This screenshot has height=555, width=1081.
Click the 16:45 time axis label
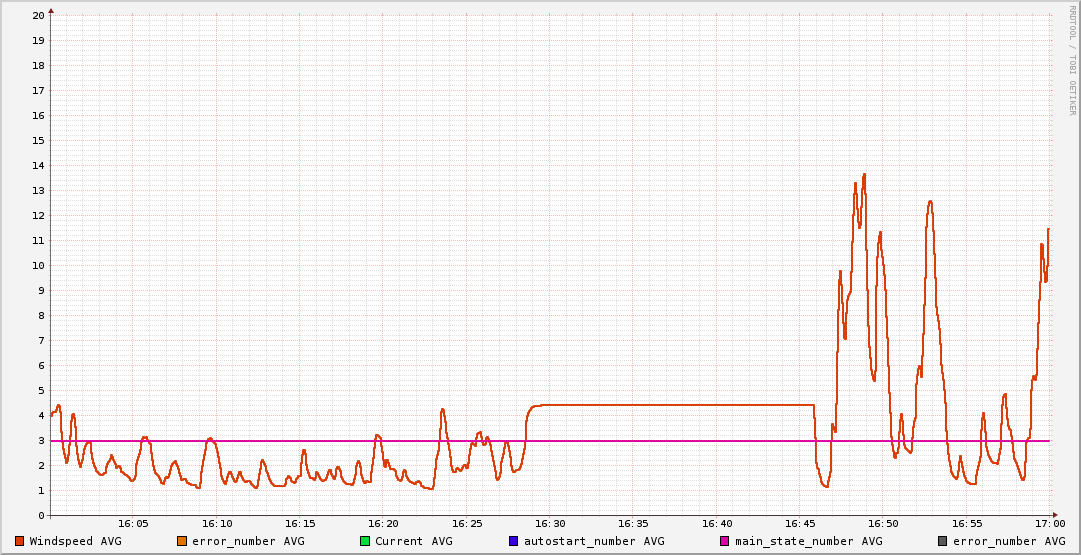click(800, 524)
